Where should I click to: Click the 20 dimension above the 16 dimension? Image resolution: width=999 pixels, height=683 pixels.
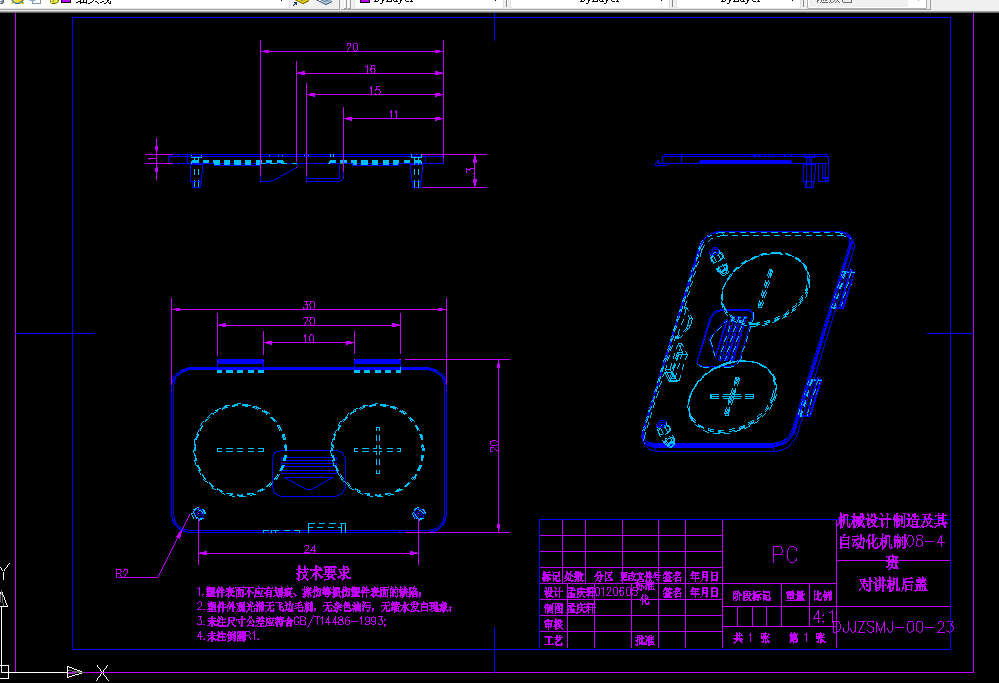coord(352,47)
